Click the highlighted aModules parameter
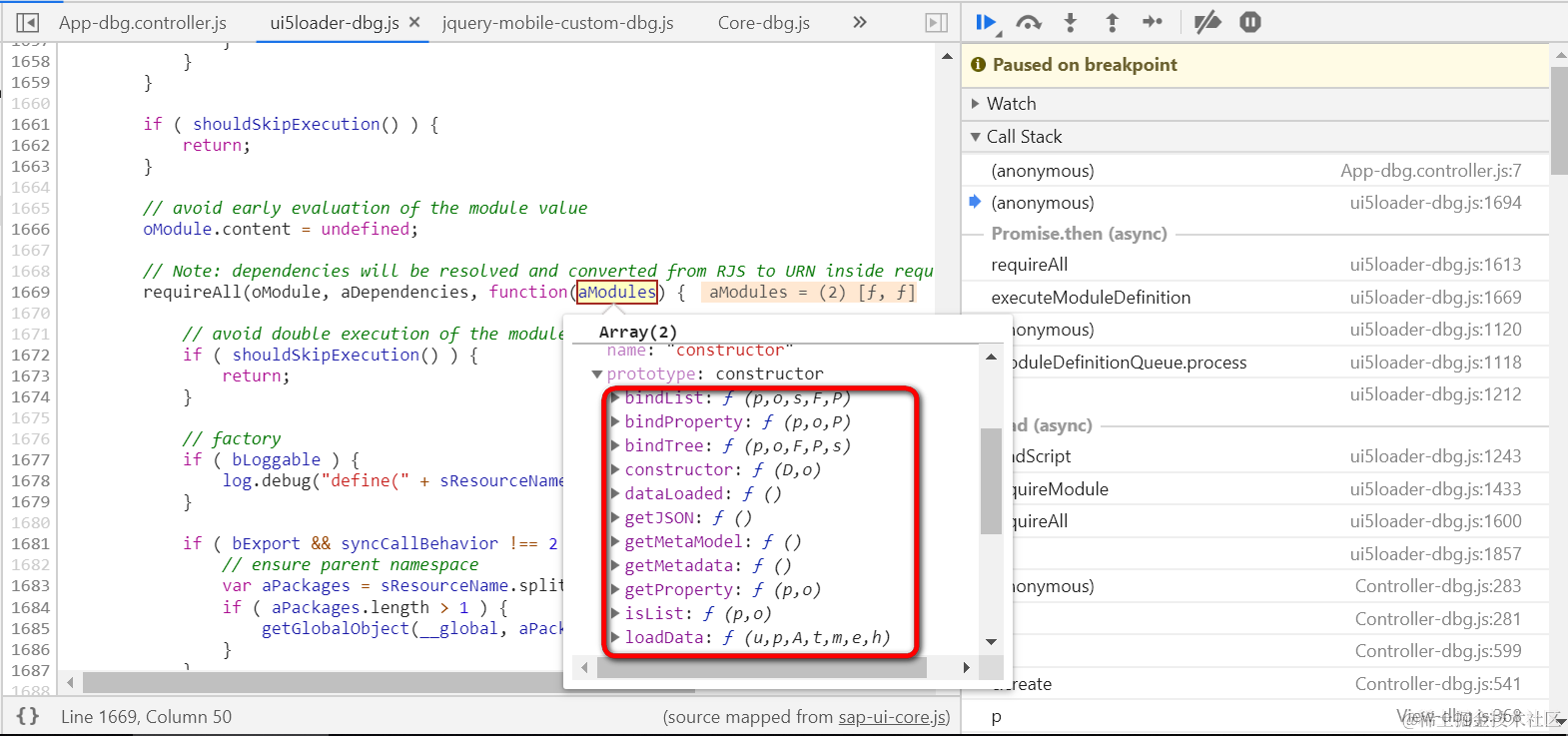 [x=617, y=292]
